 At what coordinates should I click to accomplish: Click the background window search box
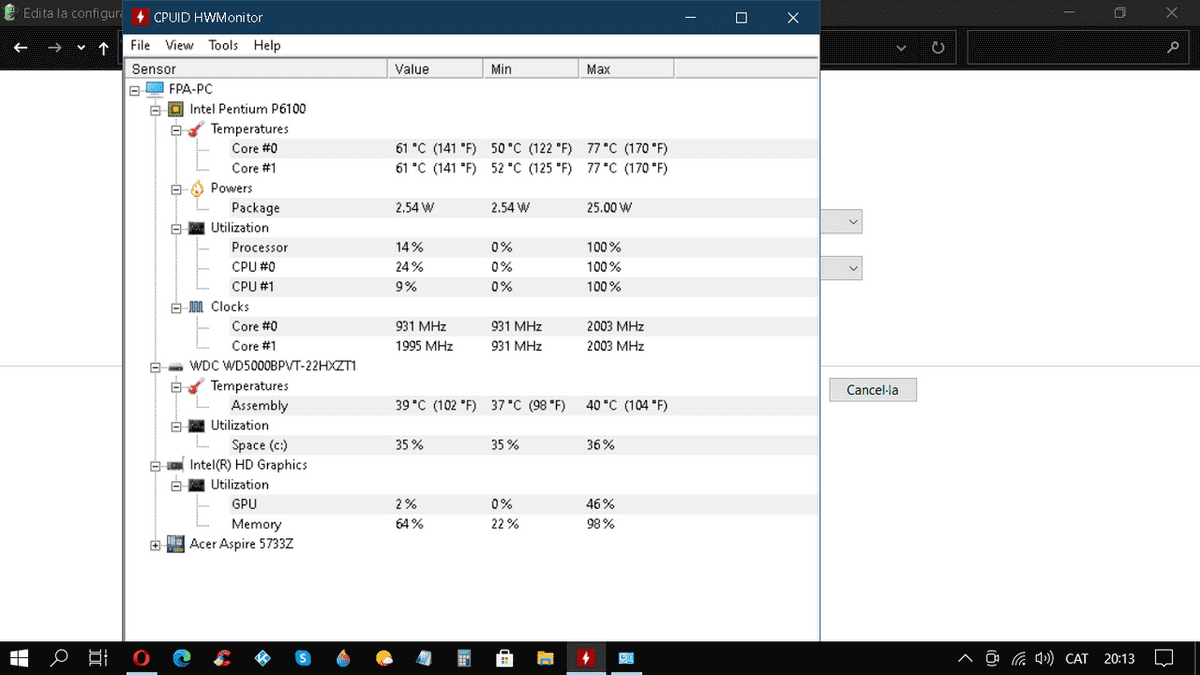(x=1078, y=48)
